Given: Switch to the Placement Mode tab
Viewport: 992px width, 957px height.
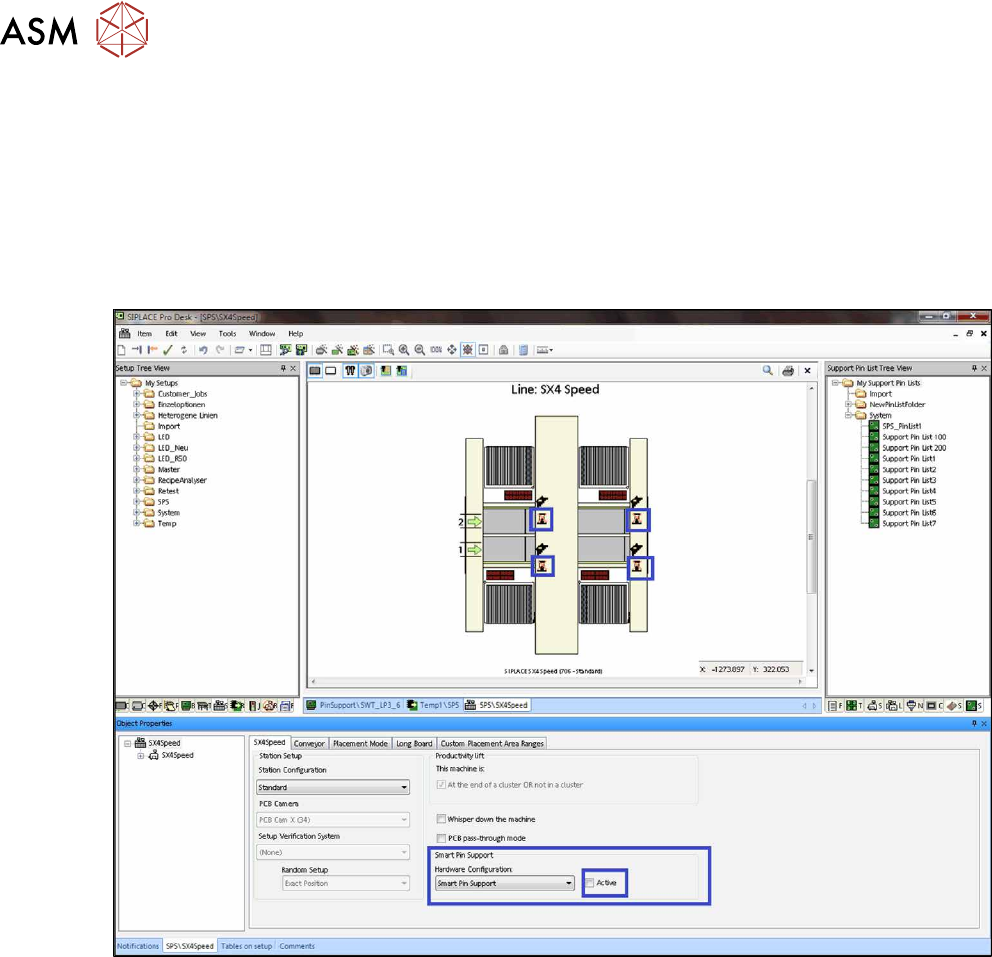Looking at the screenshot, I should 360,743.
